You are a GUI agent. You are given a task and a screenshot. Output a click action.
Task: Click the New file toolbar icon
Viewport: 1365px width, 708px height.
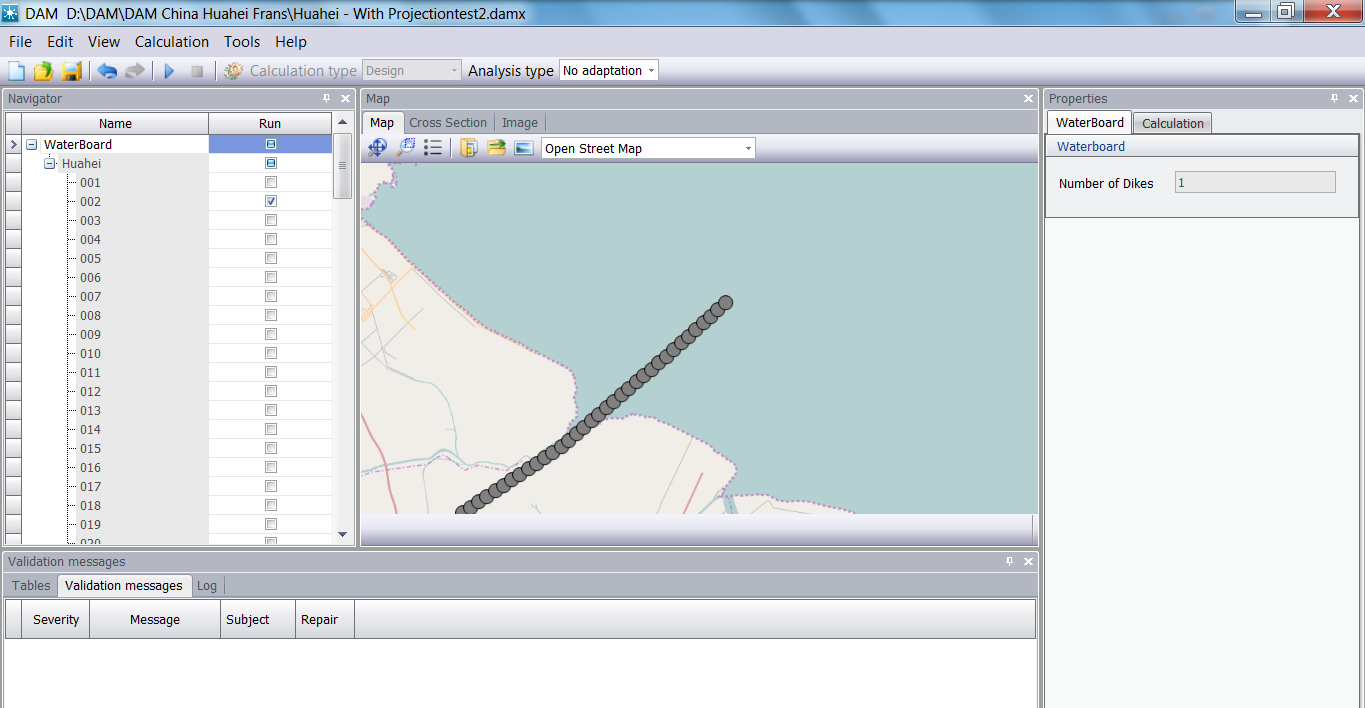[x=17, y=71]
